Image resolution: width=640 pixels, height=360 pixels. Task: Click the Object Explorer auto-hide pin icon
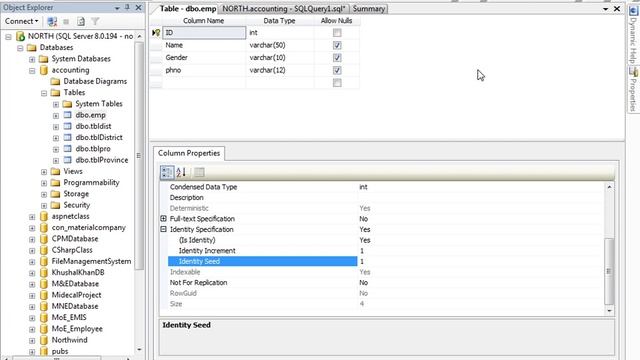click(127, 7)
